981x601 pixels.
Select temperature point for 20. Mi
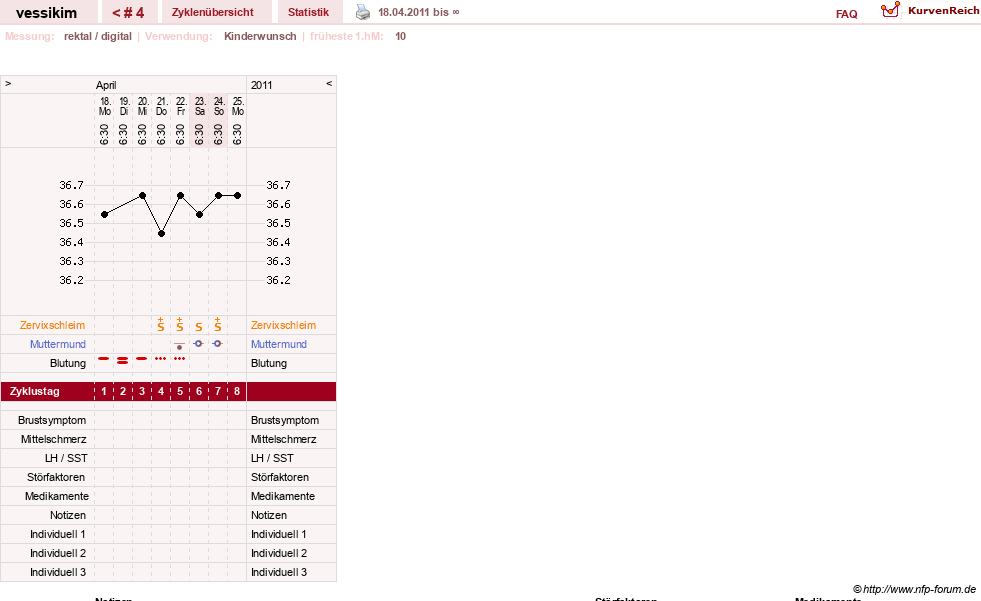coord(143,196)
